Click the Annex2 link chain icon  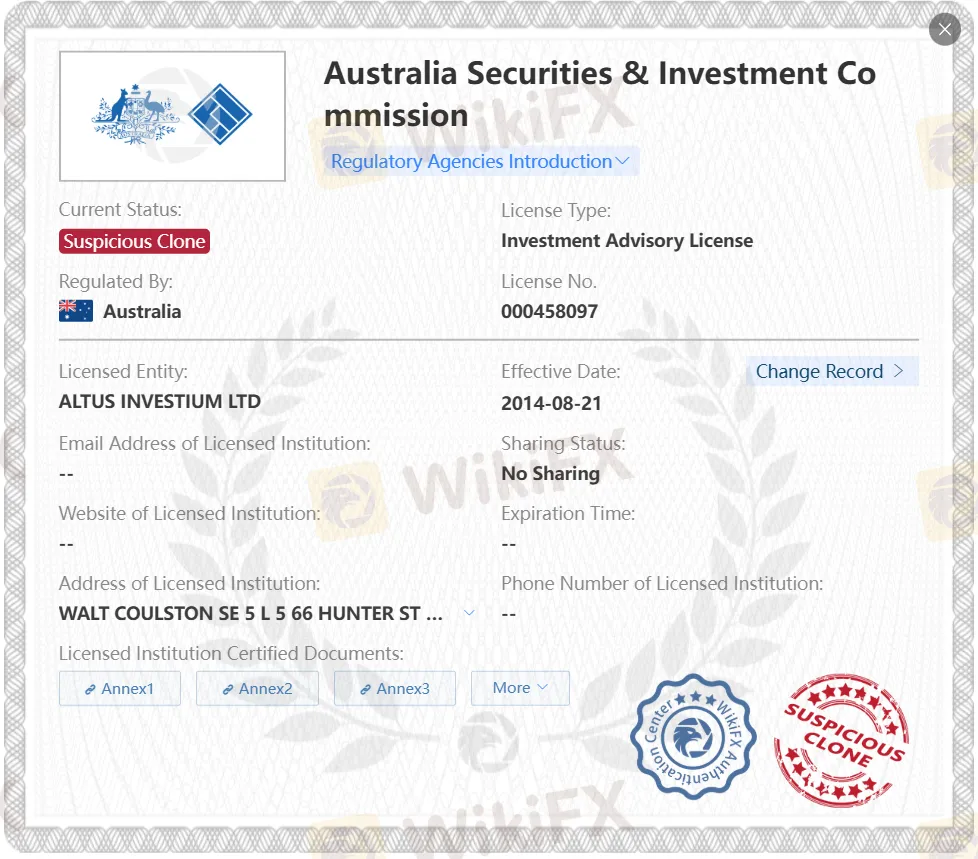tap(228, 689)
